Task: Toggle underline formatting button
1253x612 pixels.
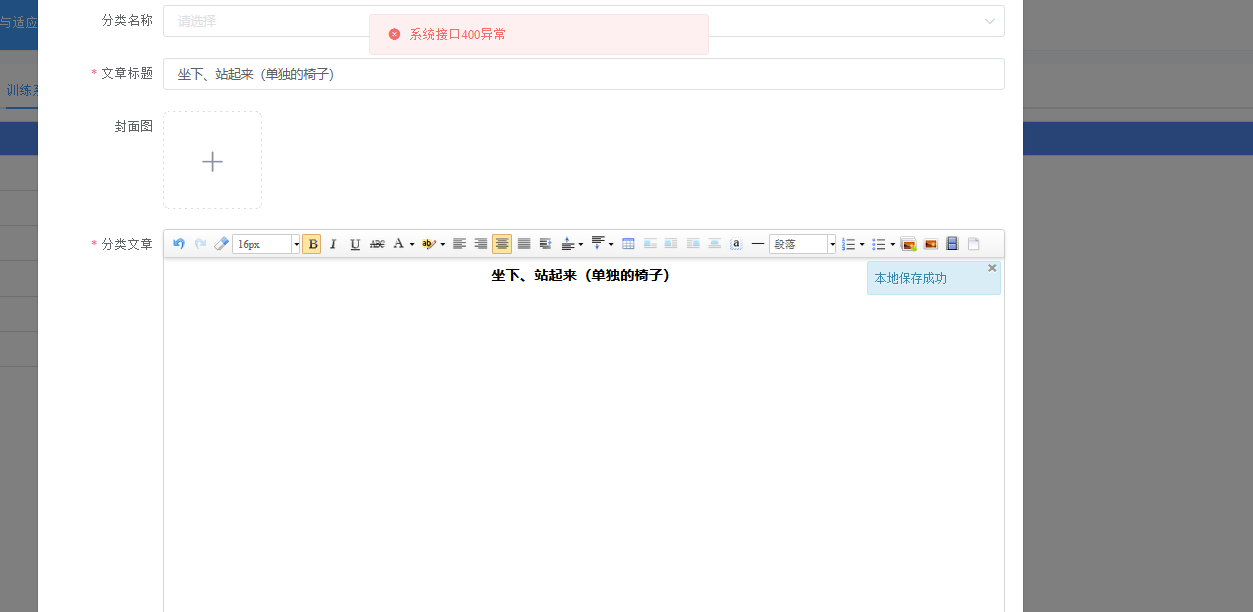Action: (355, 244)
